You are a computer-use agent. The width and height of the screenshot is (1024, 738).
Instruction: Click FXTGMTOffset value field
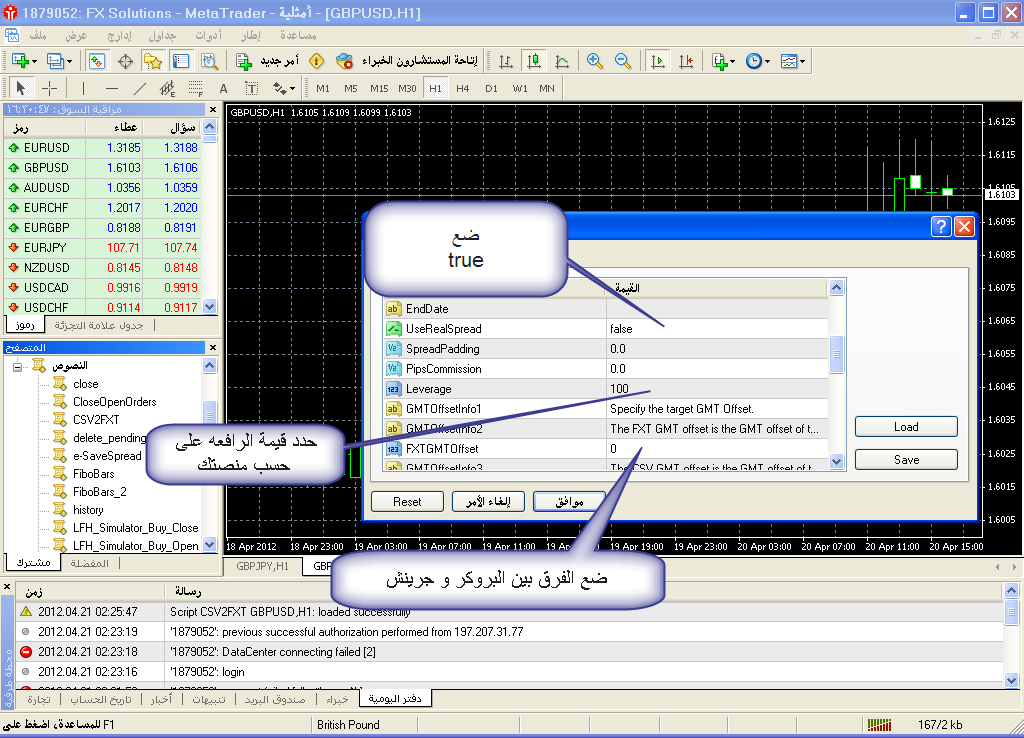coord(717,449)
